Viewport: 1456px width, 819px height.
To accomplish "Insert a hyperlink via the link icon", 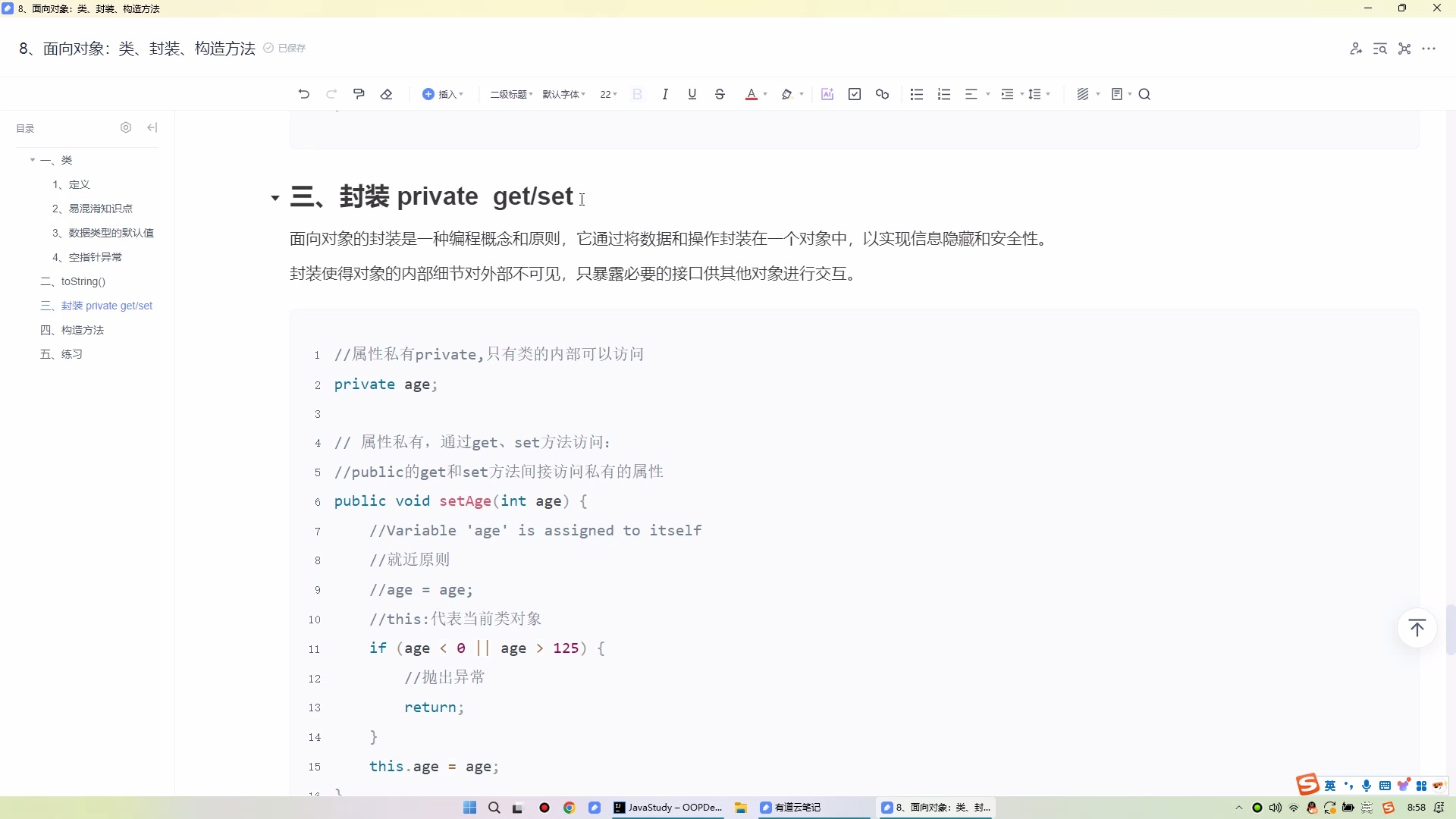I will pyautogui.click(x=882, y=93).
